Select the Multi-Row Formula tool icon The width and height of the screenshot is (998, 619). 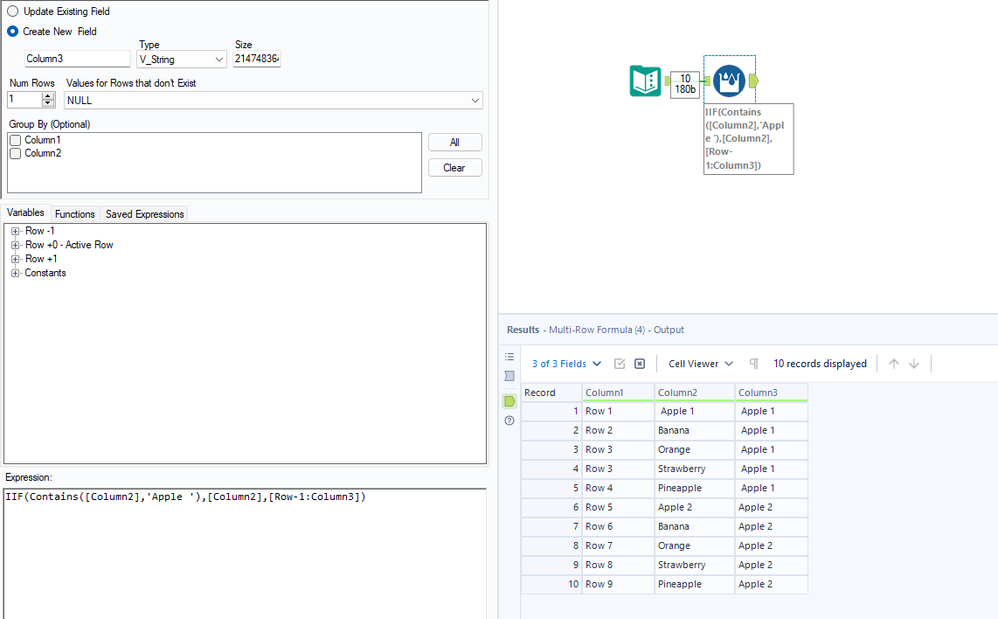coord(729,81)
